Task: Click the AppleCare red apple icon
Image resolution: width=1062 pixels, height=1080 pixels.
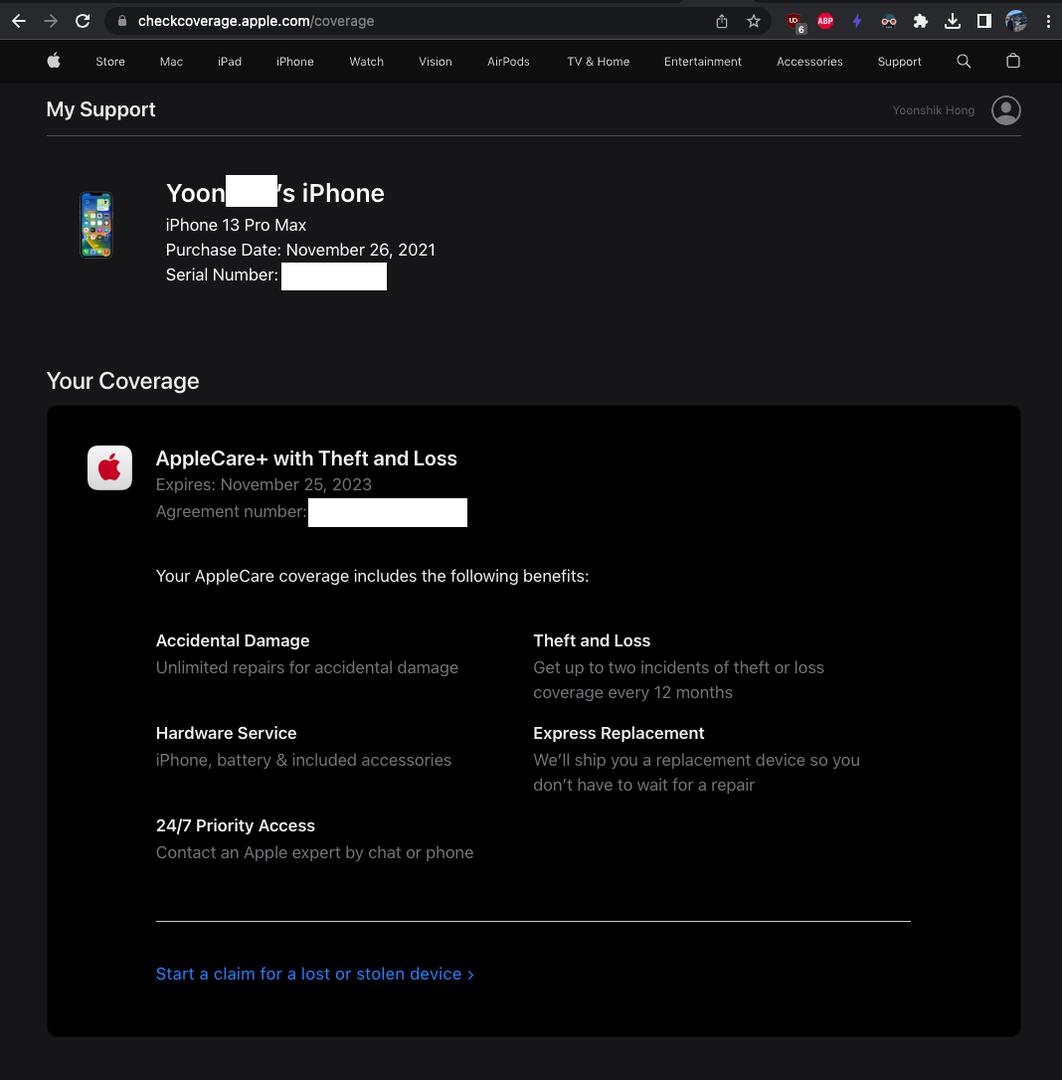Action: coord(110,468)
